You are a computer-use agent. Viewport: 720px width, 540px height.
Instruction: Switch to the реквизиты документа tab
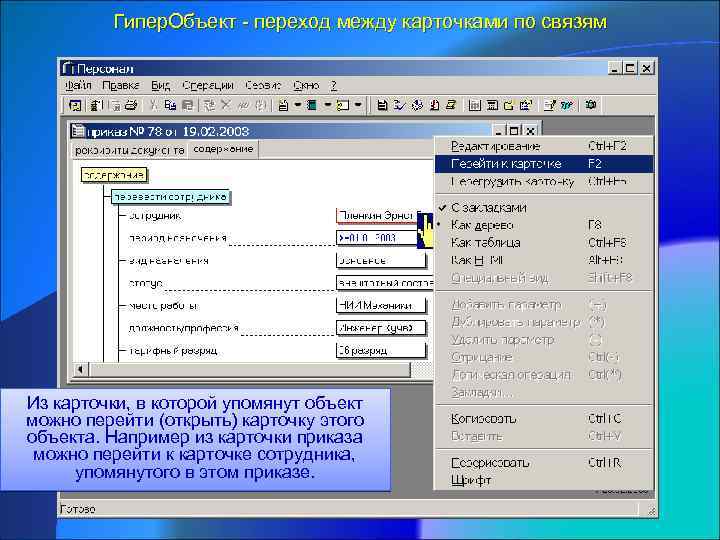coord(129,150)
